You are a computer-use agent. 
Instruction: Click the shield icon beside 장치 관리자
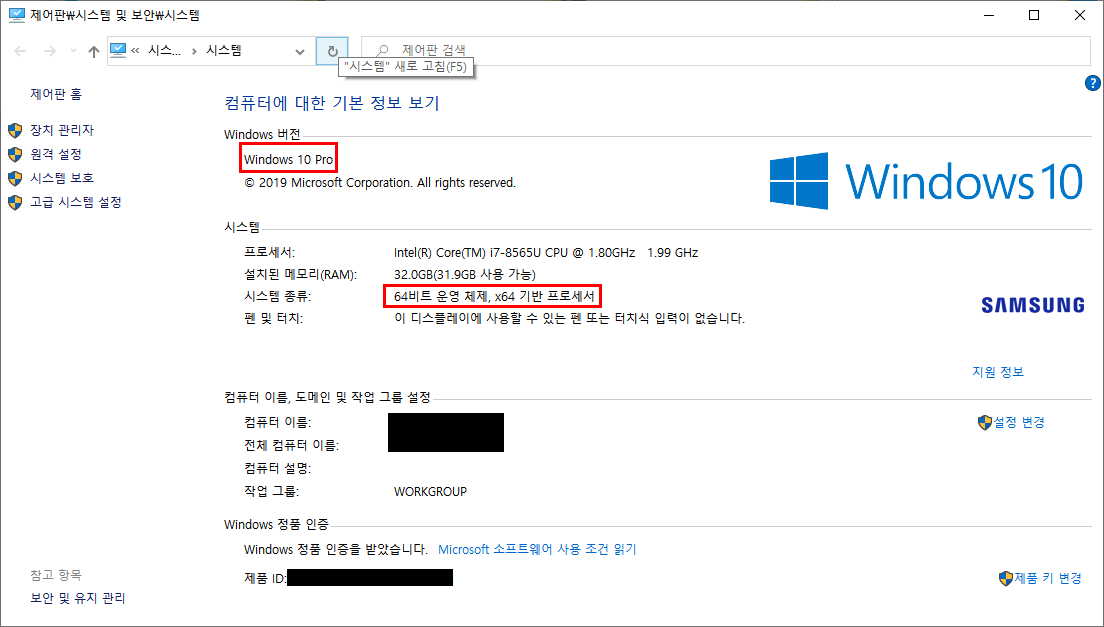tap(15, 130)
